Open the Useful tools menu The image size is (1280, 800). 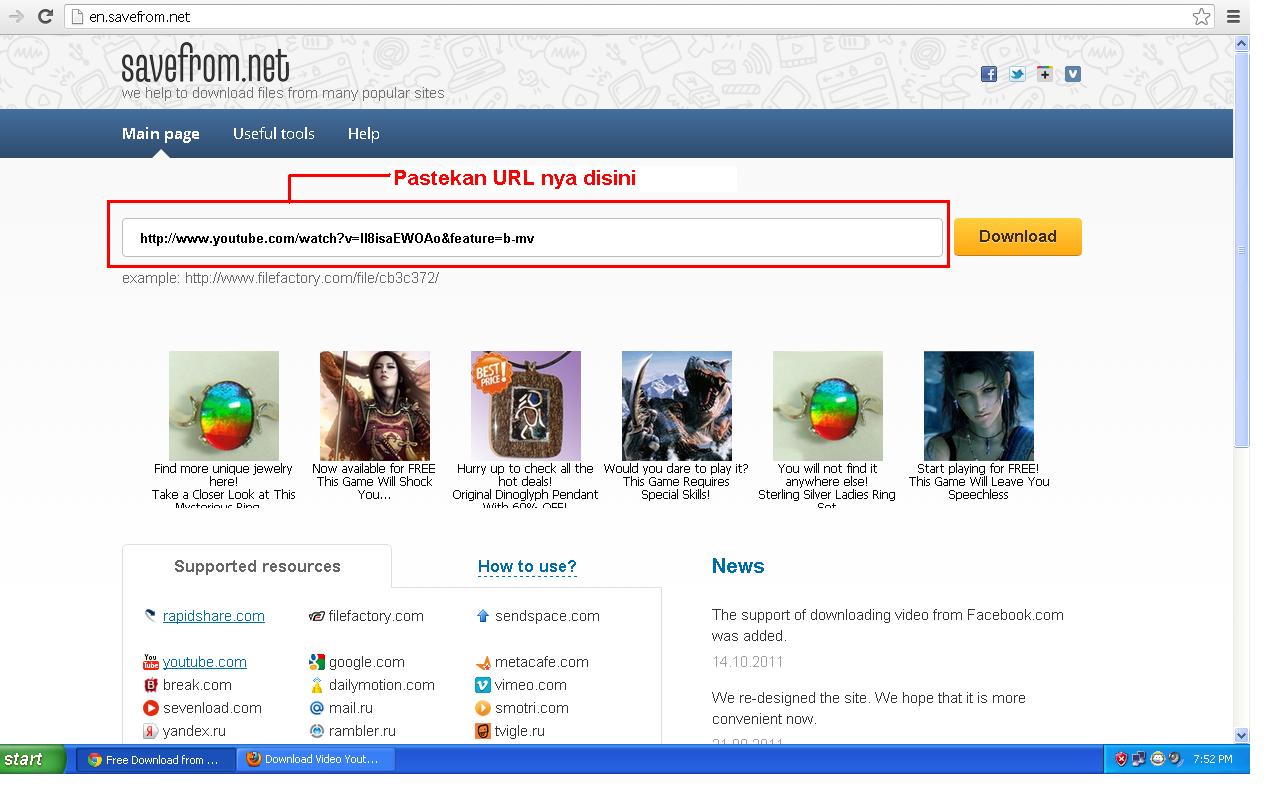[274, 134]
